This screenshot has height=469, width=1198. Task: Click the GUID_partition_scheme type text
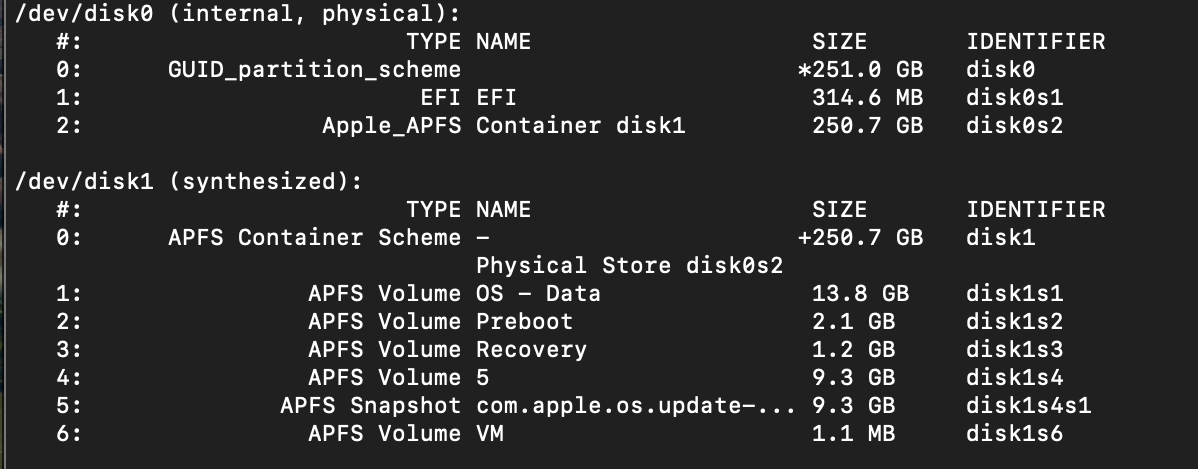315,70
